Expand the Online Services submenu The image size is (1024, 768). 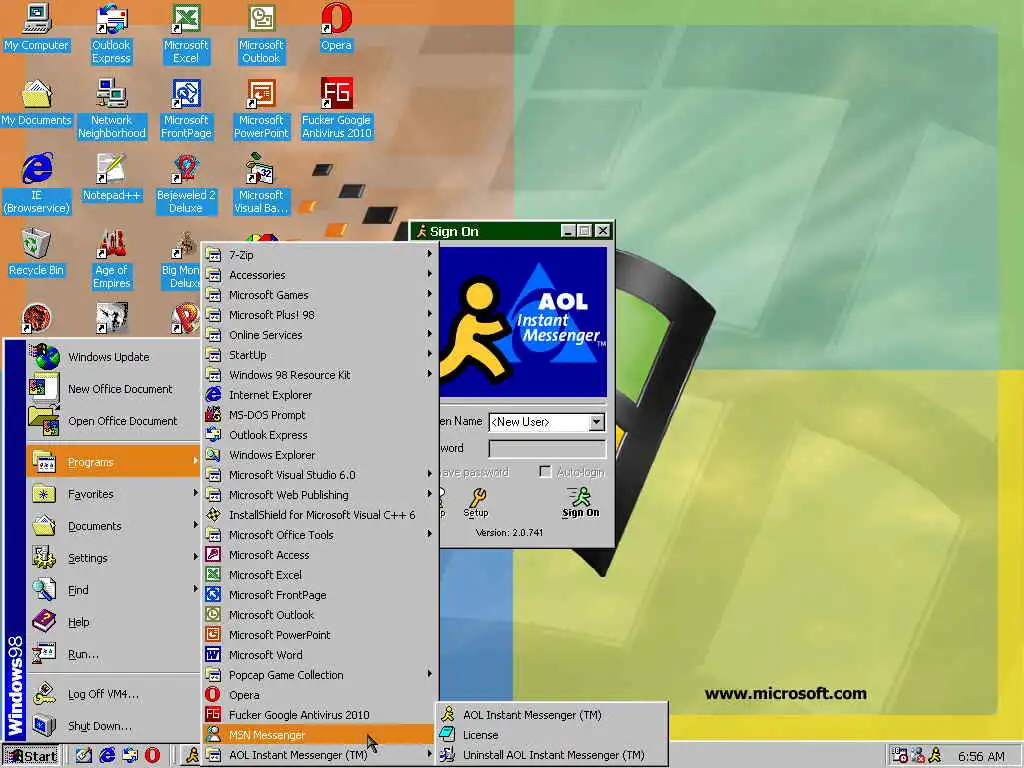(x=319, y=335)
